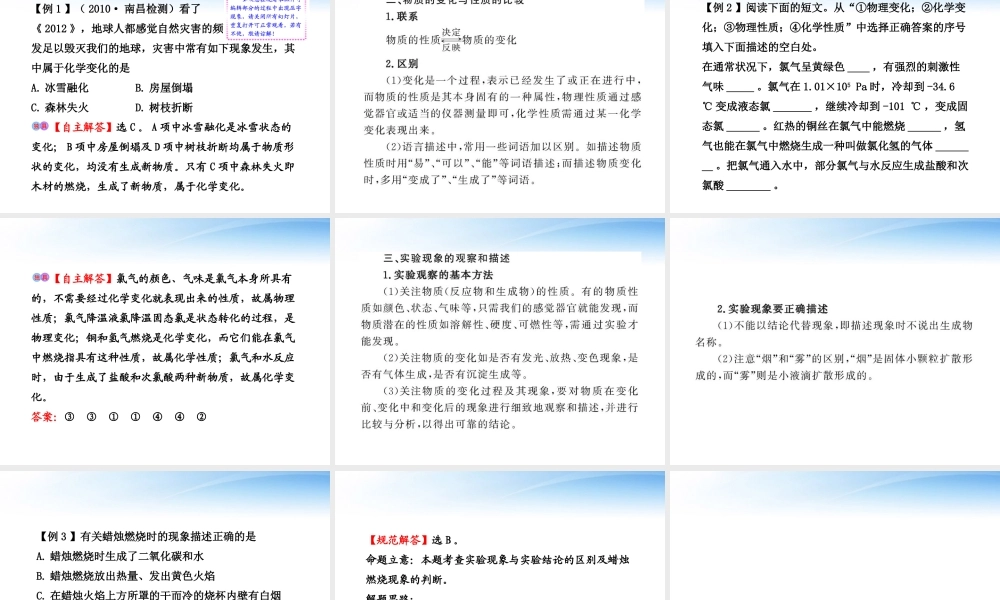Click the 命题立意 explanation line

(x=497, y=569)
